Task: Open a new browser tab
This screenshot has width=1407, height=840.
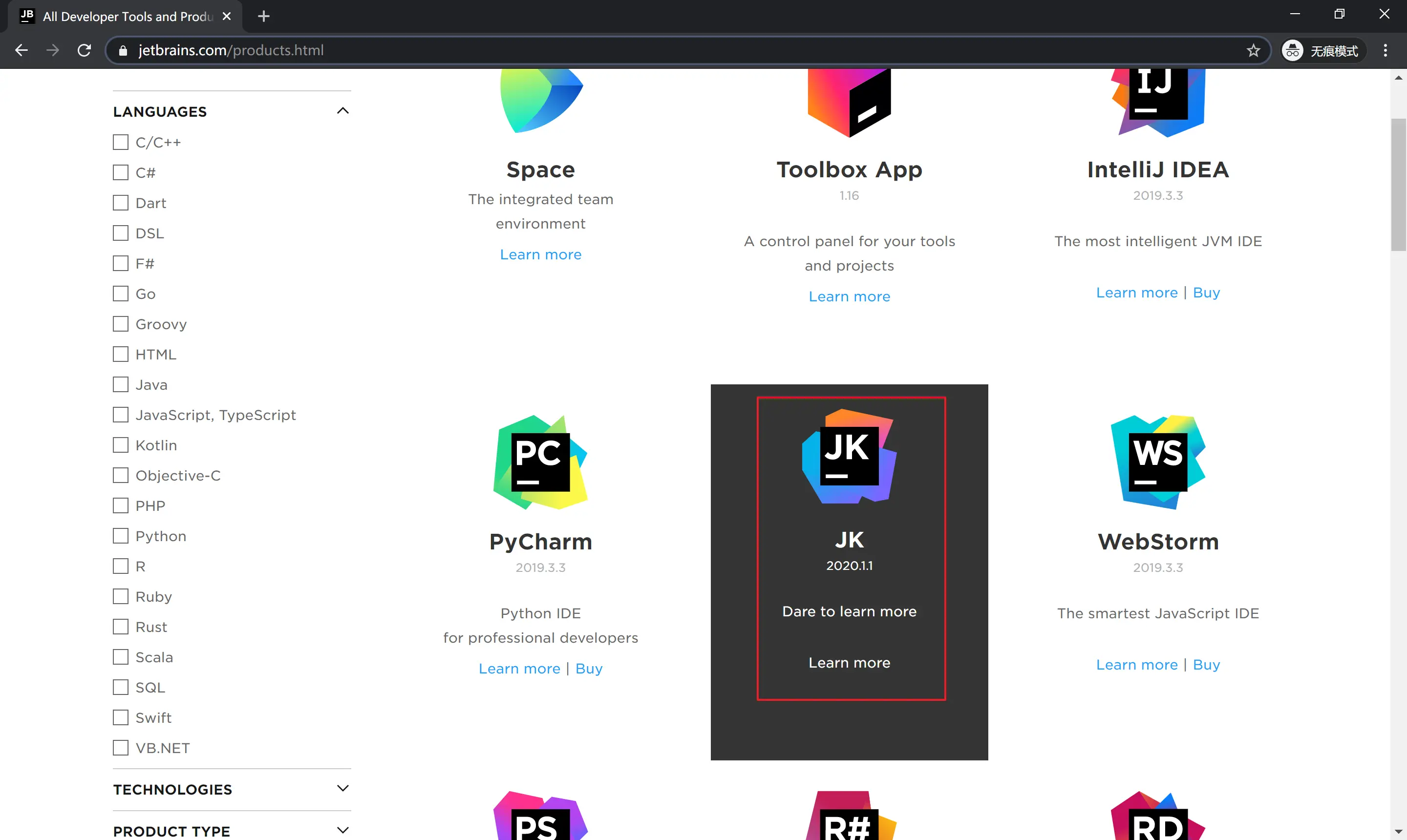Action: pyautogui.click(x=263, y=17)
